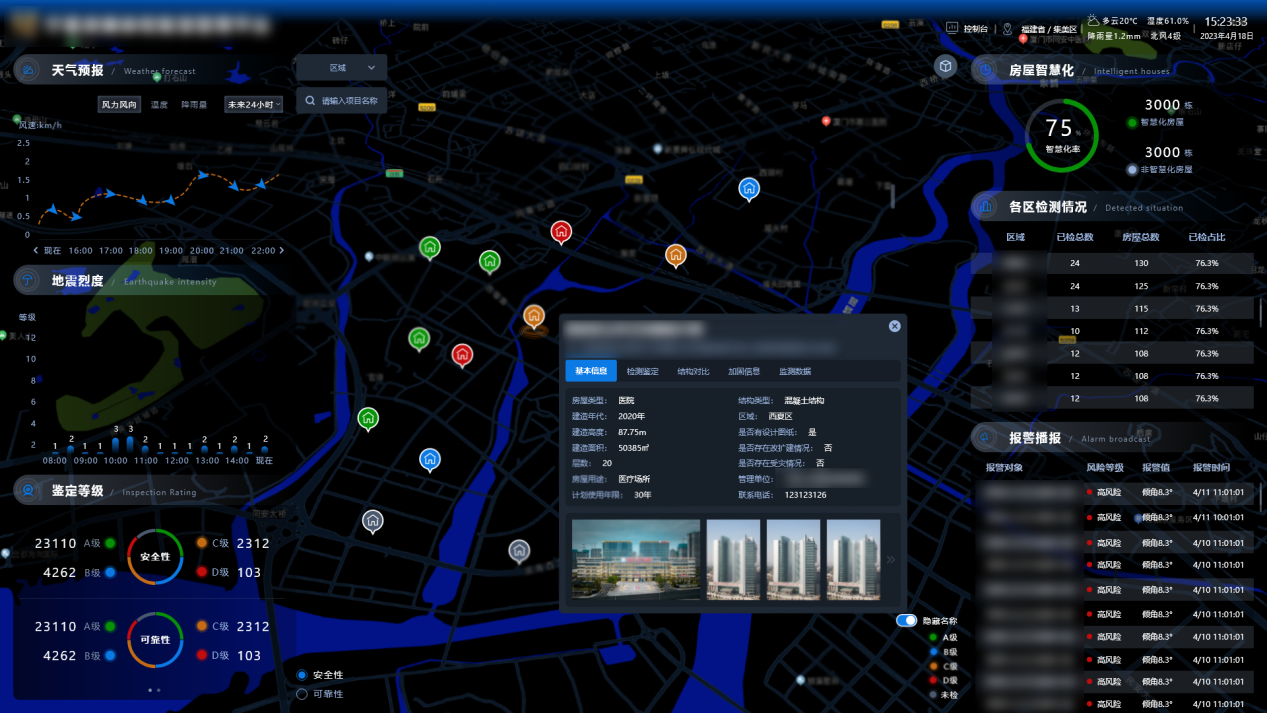Click the red D级 swatch in map legend

click(x=933, y=680)
